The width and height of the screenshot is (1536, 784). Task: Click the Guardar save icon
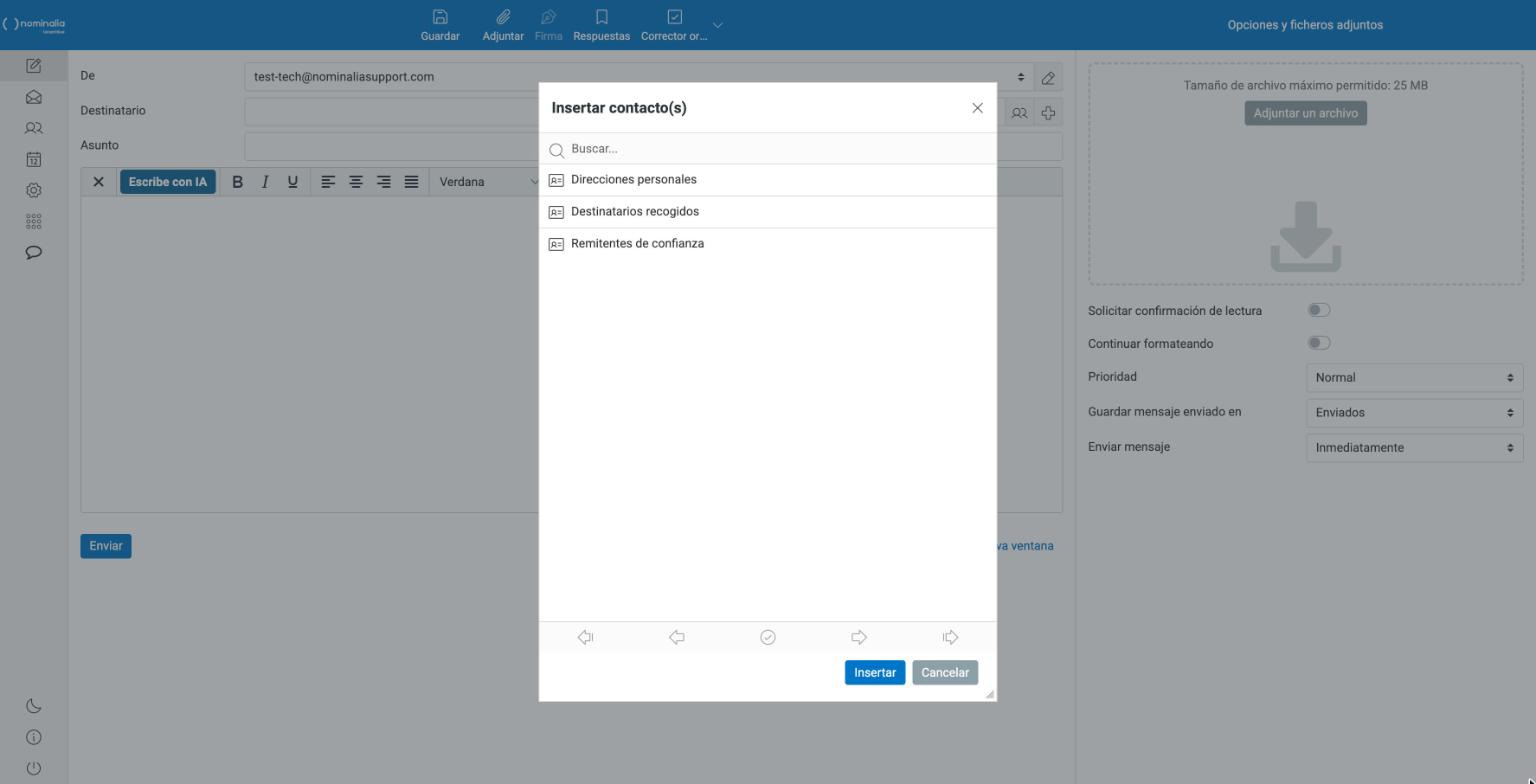point(440,17)
